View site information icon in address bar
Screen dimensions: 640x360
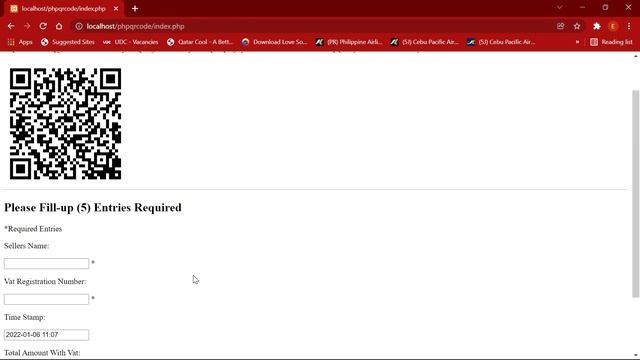[x=79, y=26]
